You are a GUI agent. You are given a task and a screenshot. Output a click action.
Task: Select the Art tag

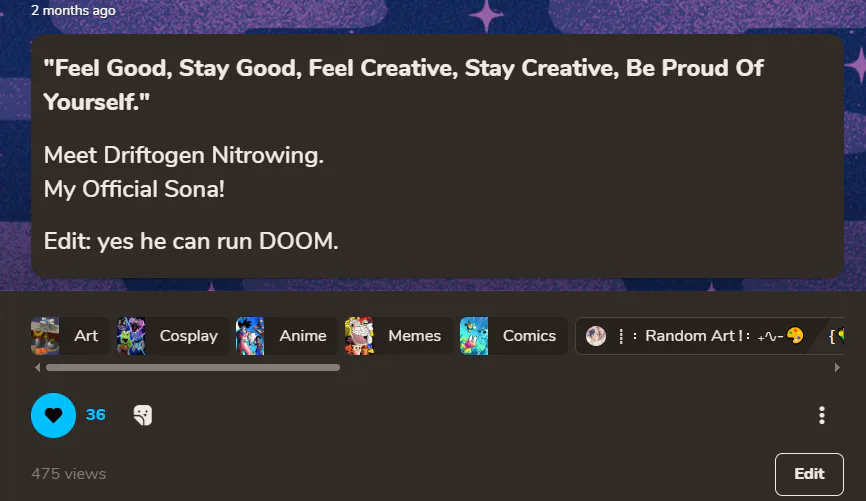pyautogui.click(x=70, y=336)
